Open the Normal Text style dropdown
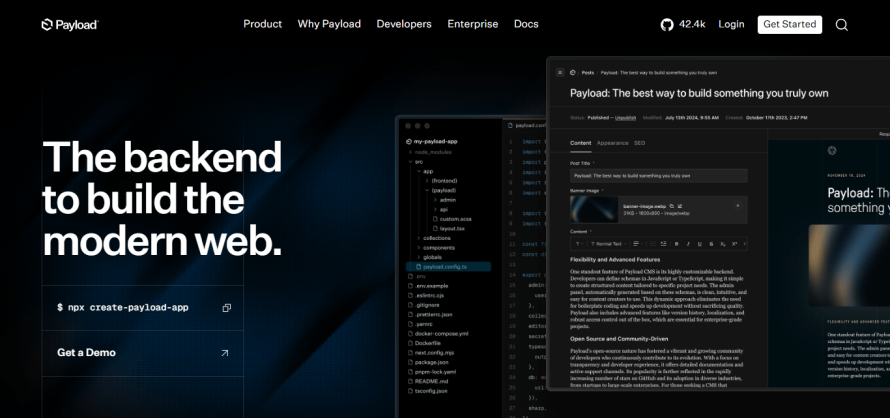 click(608, 244)
